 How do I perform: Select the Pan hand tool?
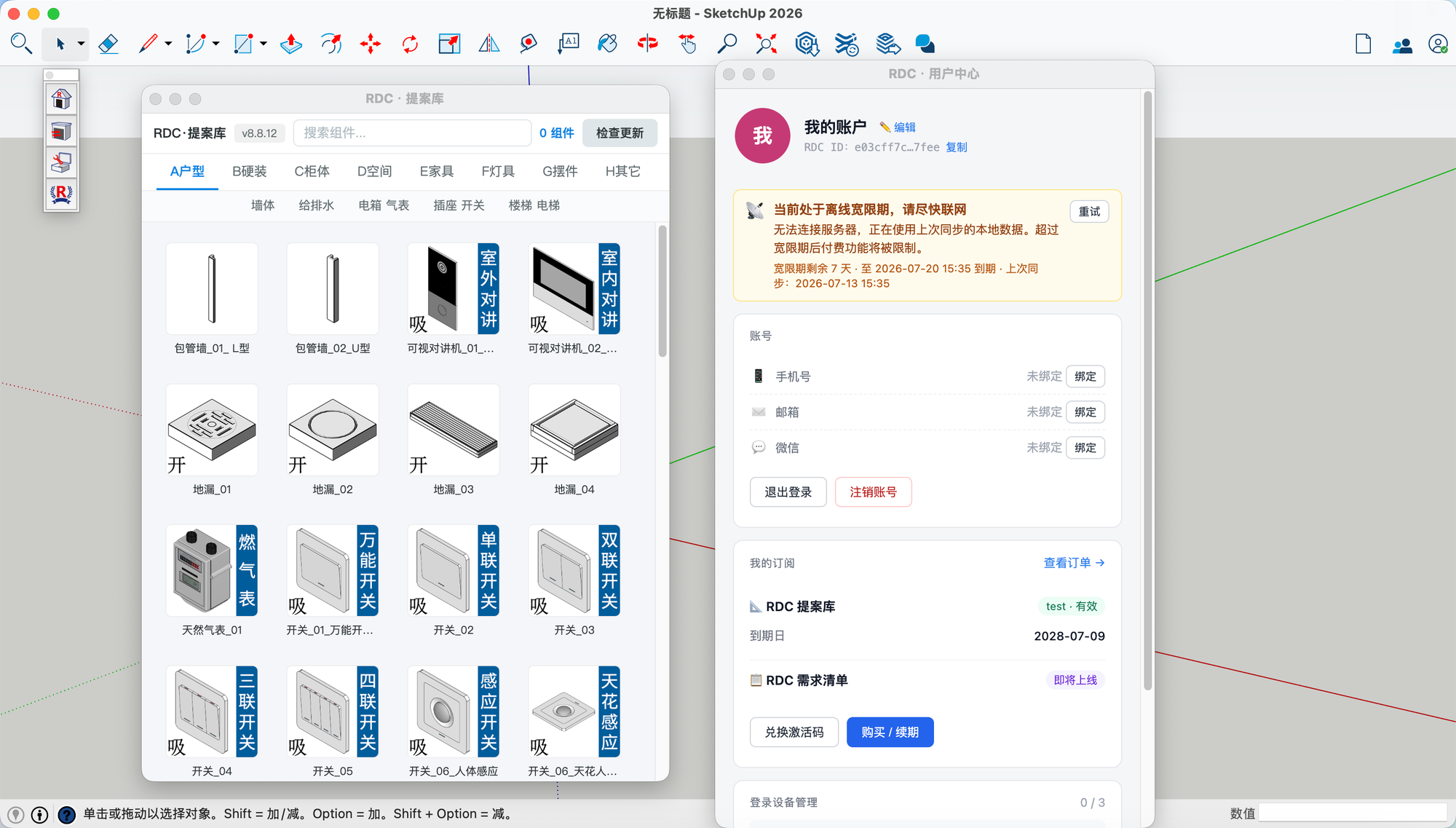coord(687,44)
